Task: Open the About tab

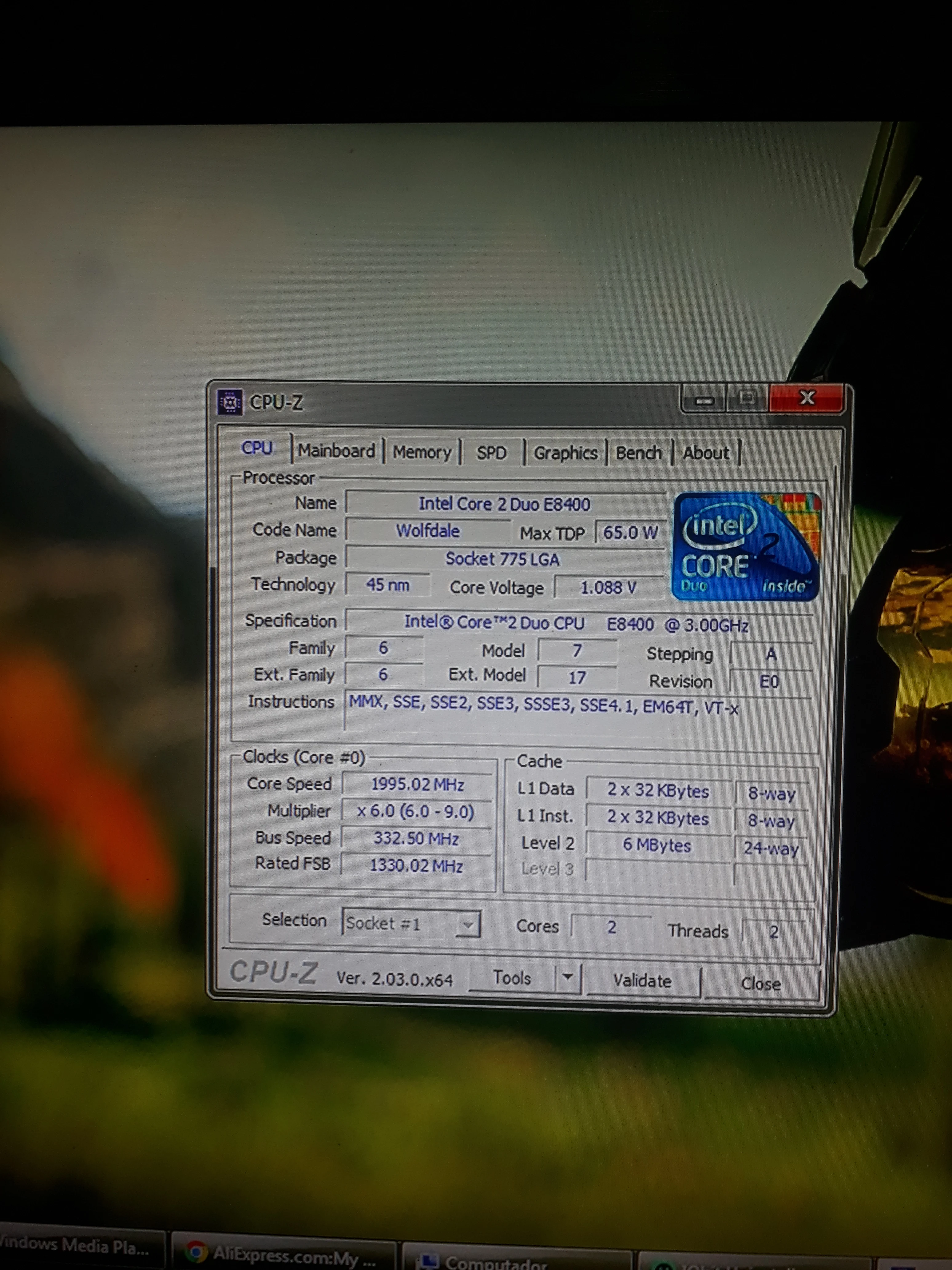Action: point(706,453)
